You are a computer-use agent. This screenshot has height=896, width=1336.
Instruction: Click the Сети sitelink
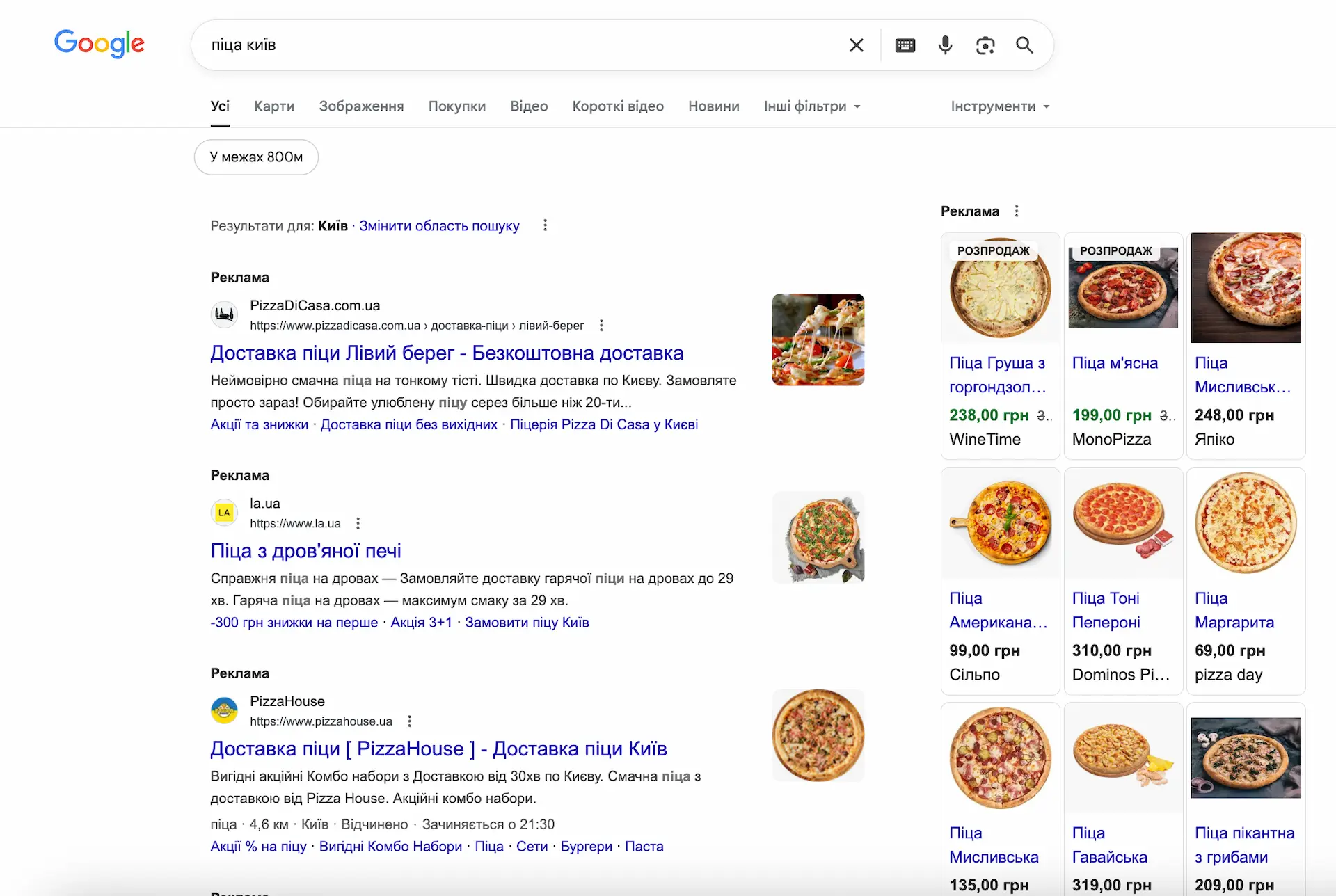coord(532,847)
